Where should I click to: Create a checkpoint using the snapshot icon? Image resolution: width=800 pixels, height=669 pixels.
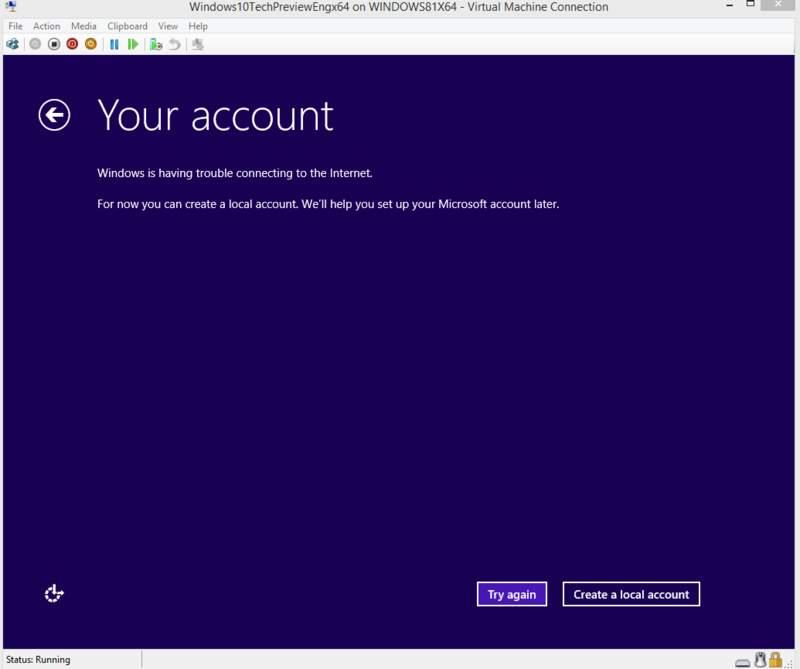tap(156, 45)
